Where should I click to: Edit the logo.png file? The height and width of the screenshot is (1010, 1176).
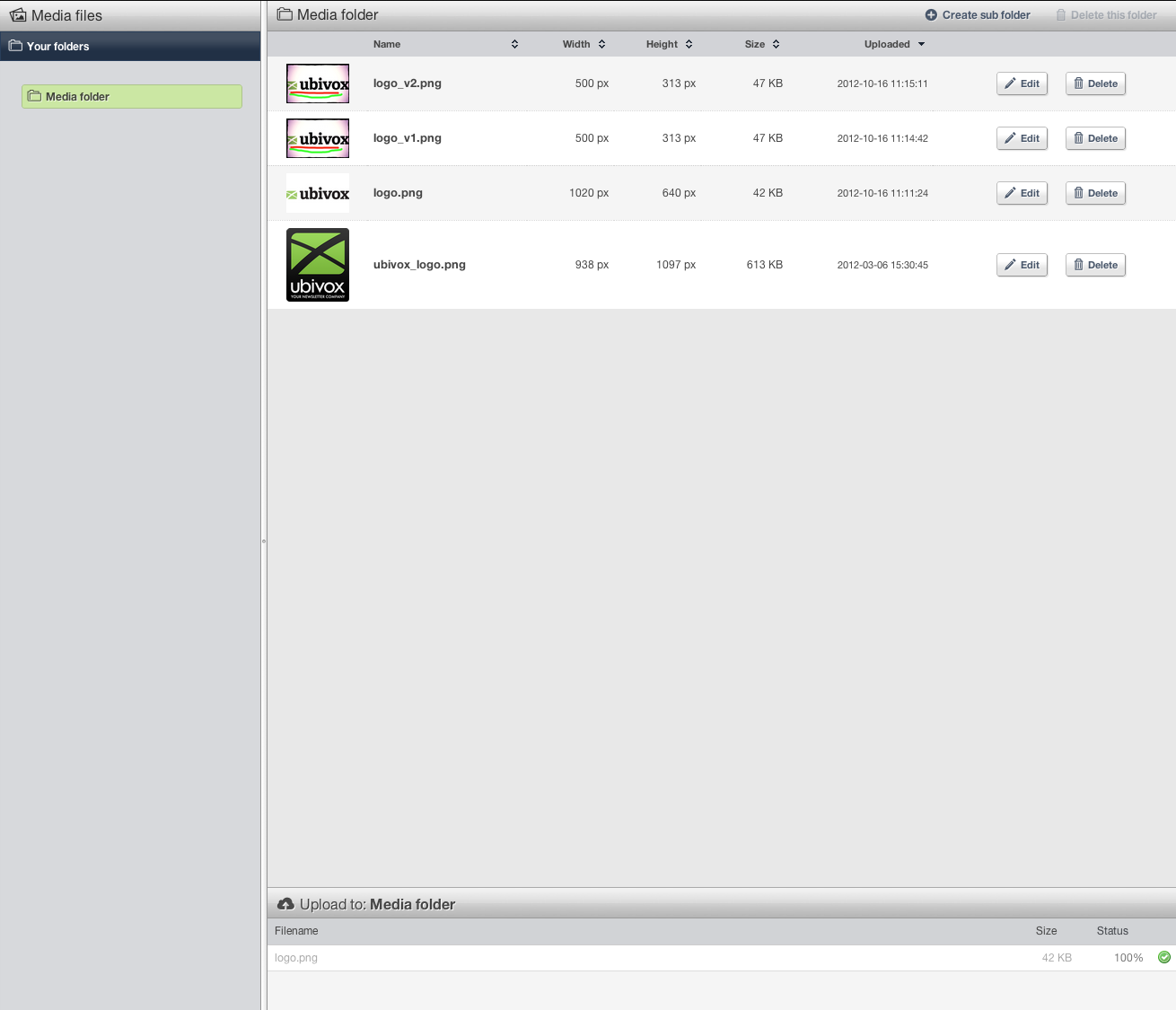(1022, 193)
